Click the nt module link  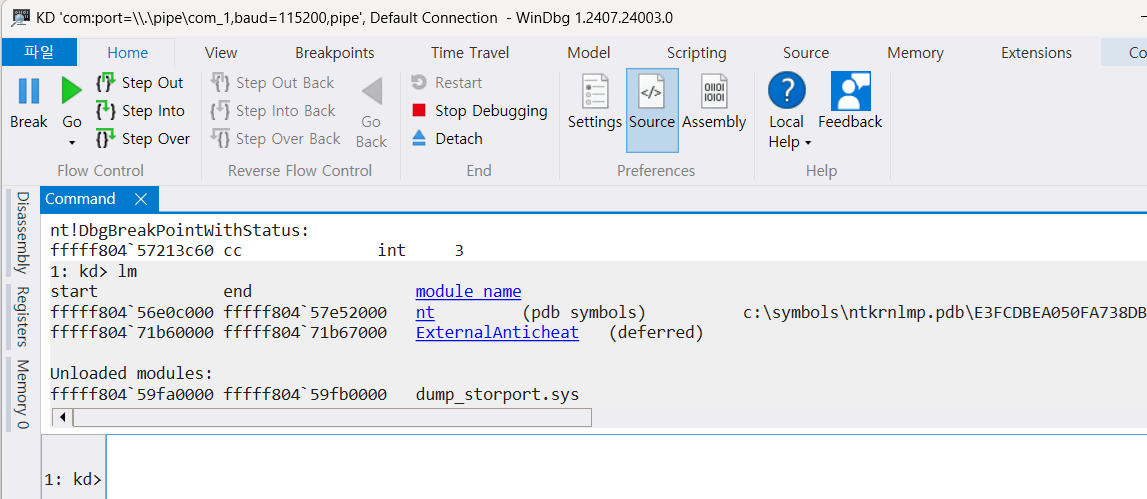coord(425,312)
